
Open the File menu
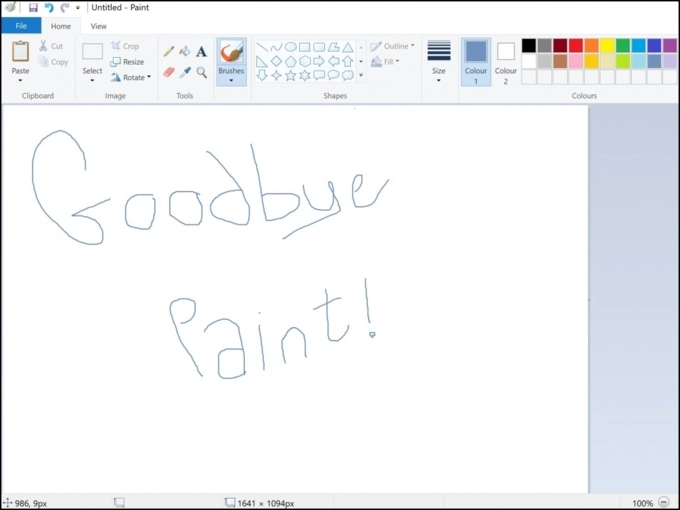(x=21, y=26)
